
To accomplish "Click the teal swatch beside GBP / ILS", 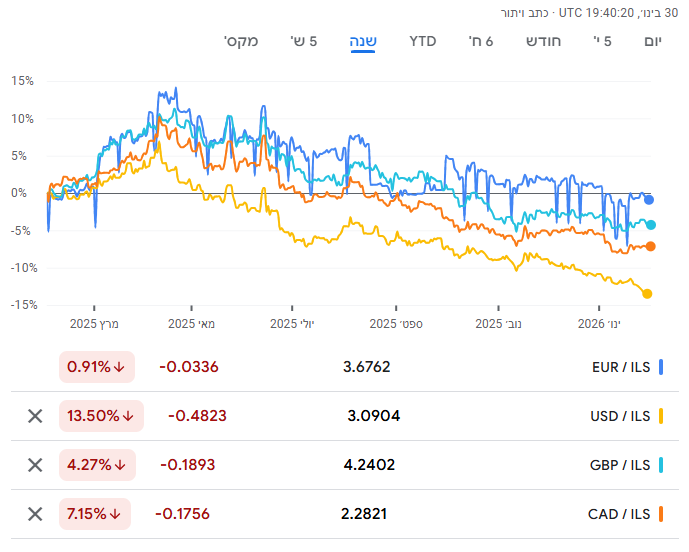I will pyautogui.click(x=661, y=465).
